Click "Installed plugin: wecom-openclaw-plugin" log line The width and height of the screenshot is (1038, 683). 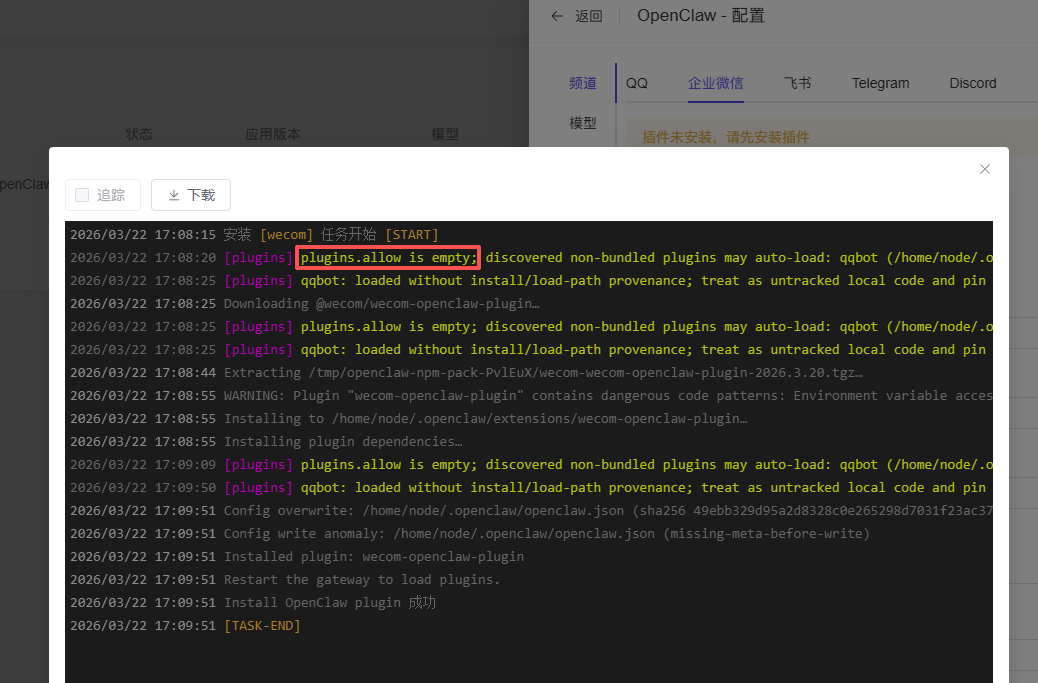coord(373,557)
